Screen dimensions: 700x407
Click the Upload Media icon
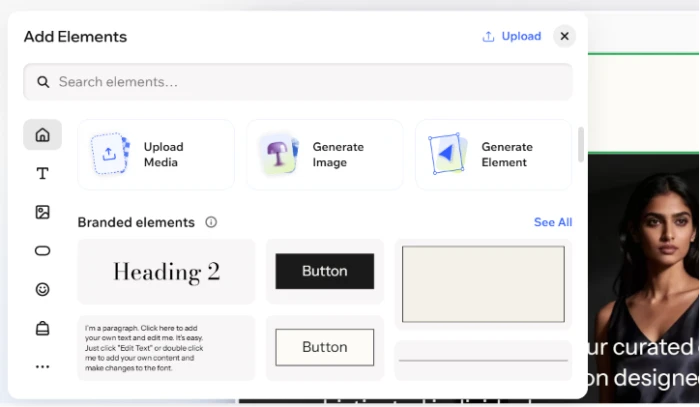(x=110, y=154)
